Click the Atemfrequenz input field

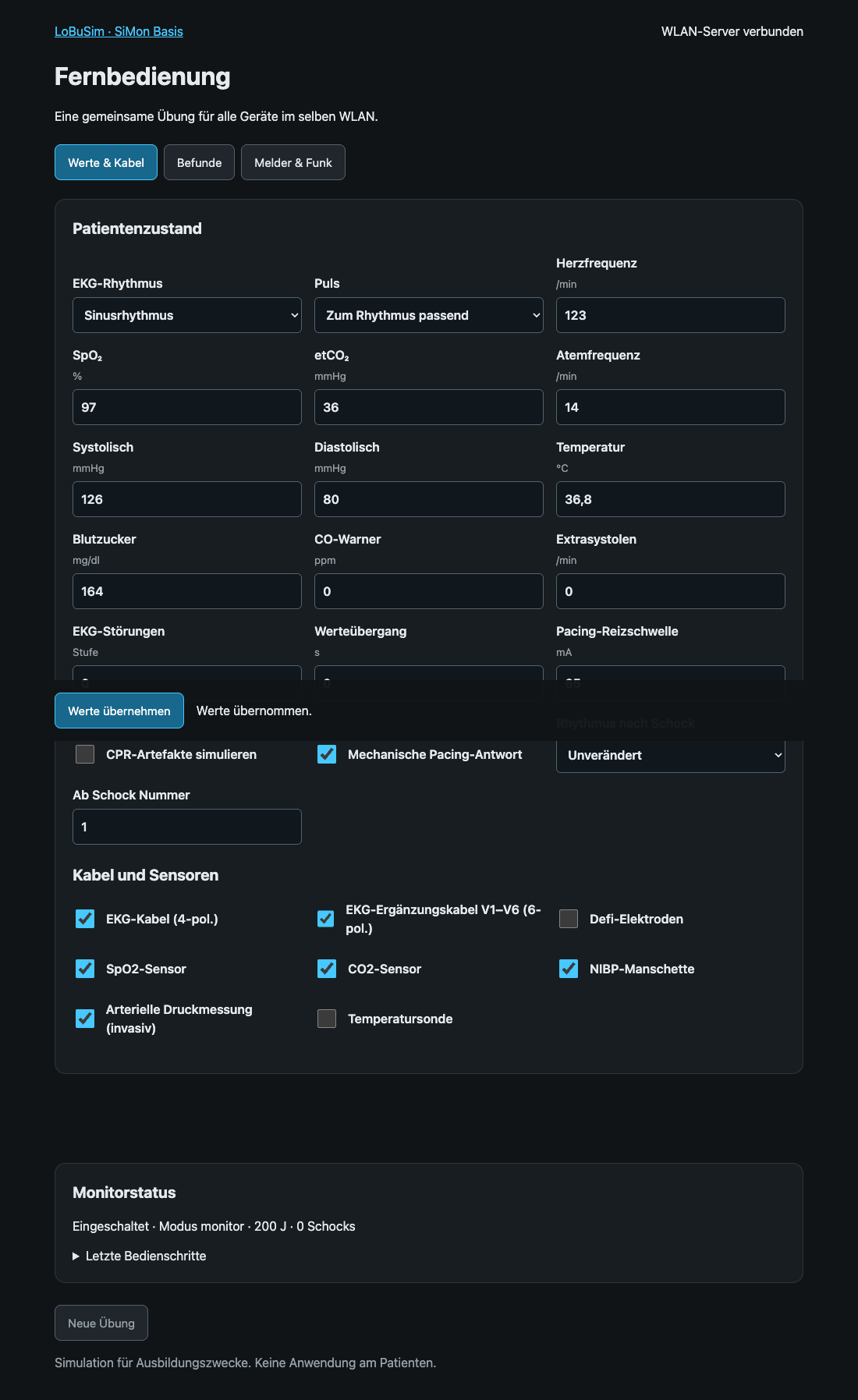click(671, 407)
